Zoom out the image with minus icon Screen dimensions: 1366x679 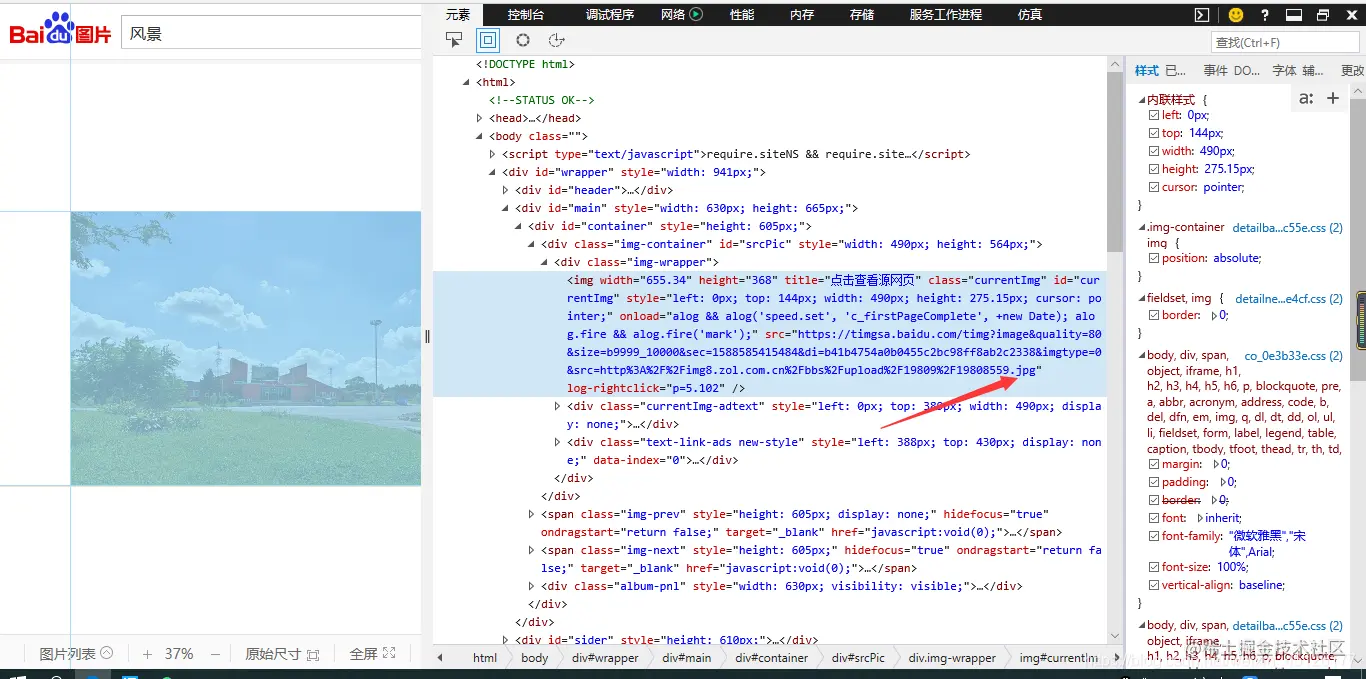pyautogui.click(x=215, y=654)
